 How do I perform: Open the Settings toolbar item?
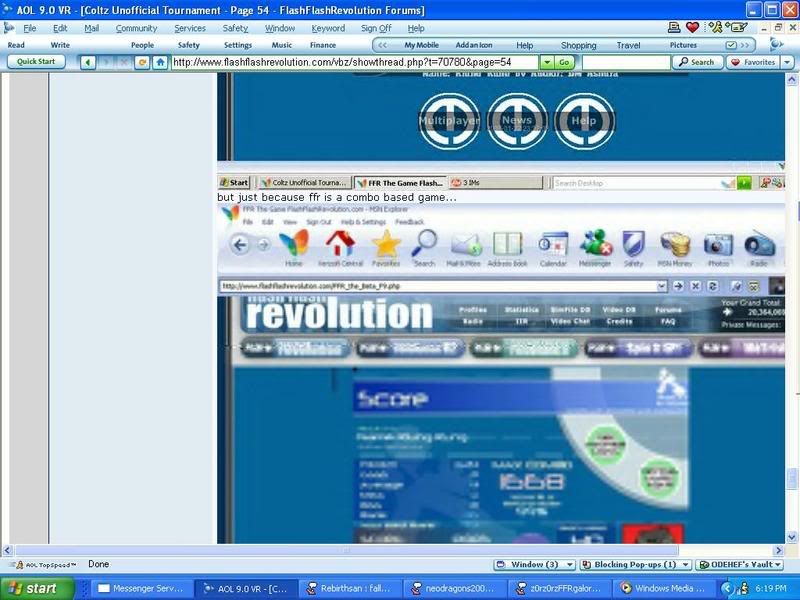[x=238, y=45]
